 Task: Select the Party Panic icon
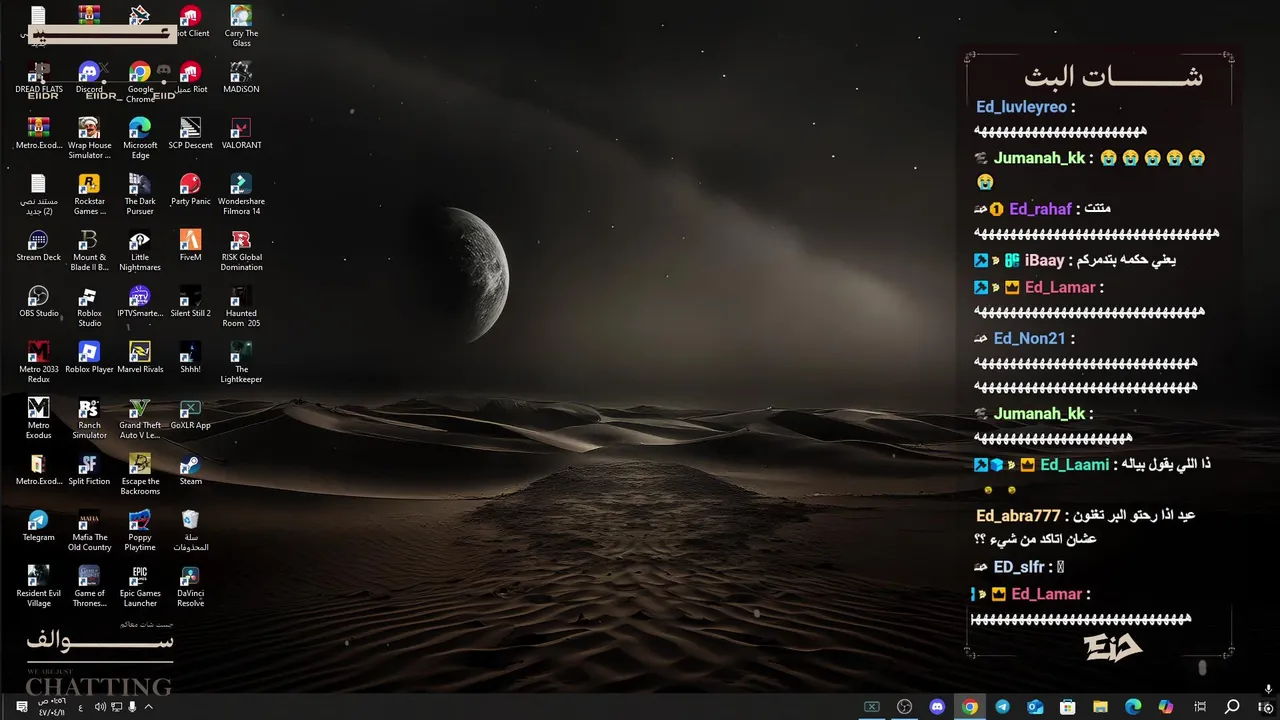(x=190, y=190)
